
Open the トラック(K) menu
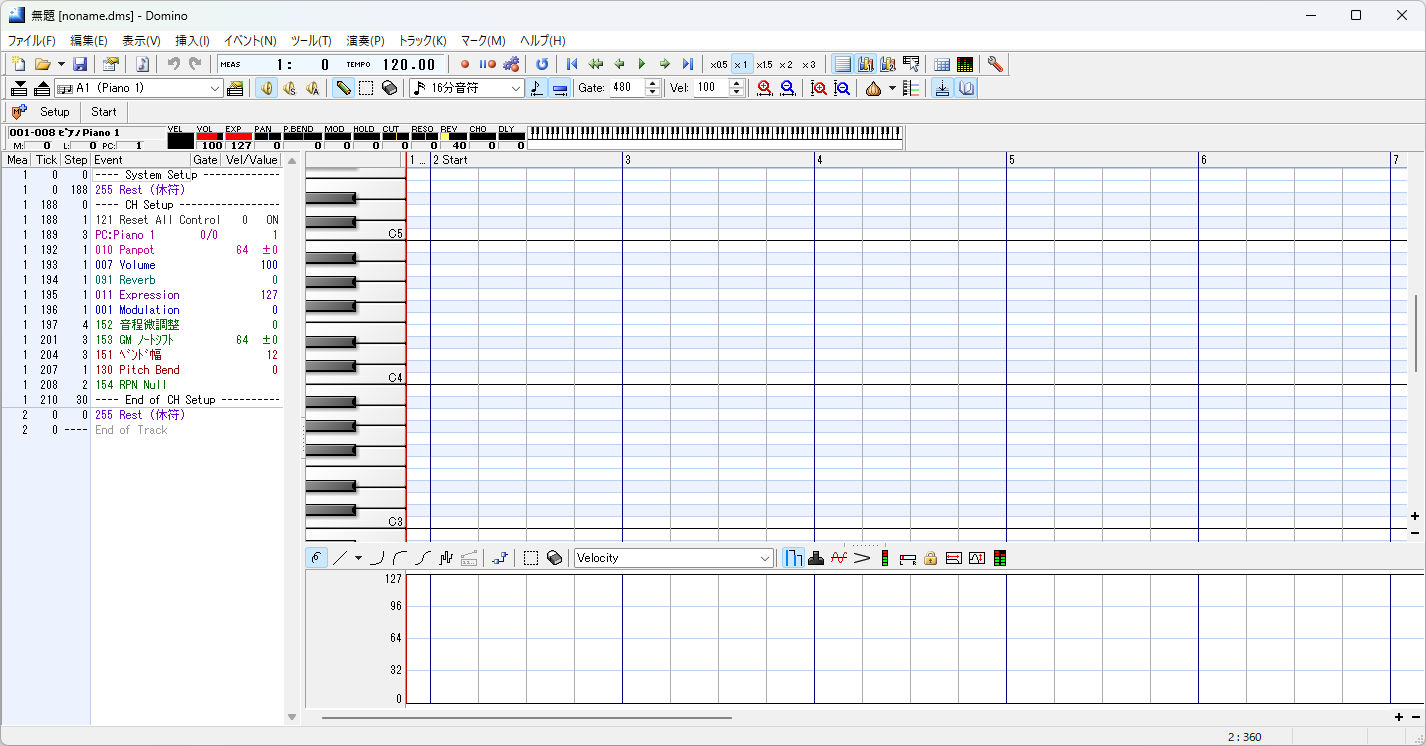click(422, 41)
